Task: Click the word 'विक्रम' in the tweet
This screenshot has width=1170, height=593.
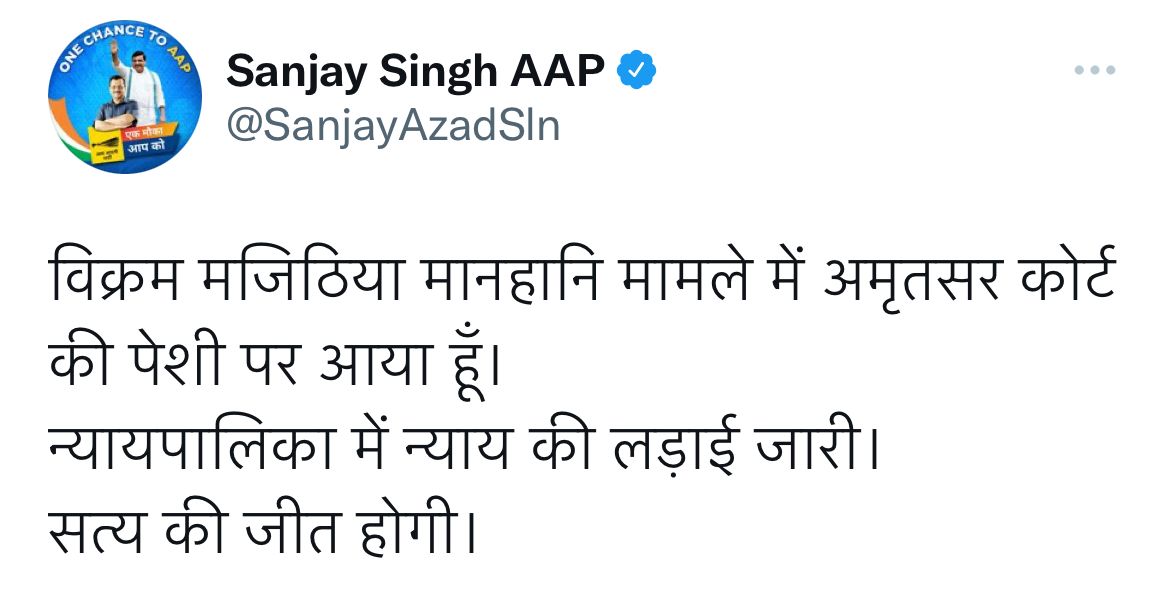Action: point(114,280)
